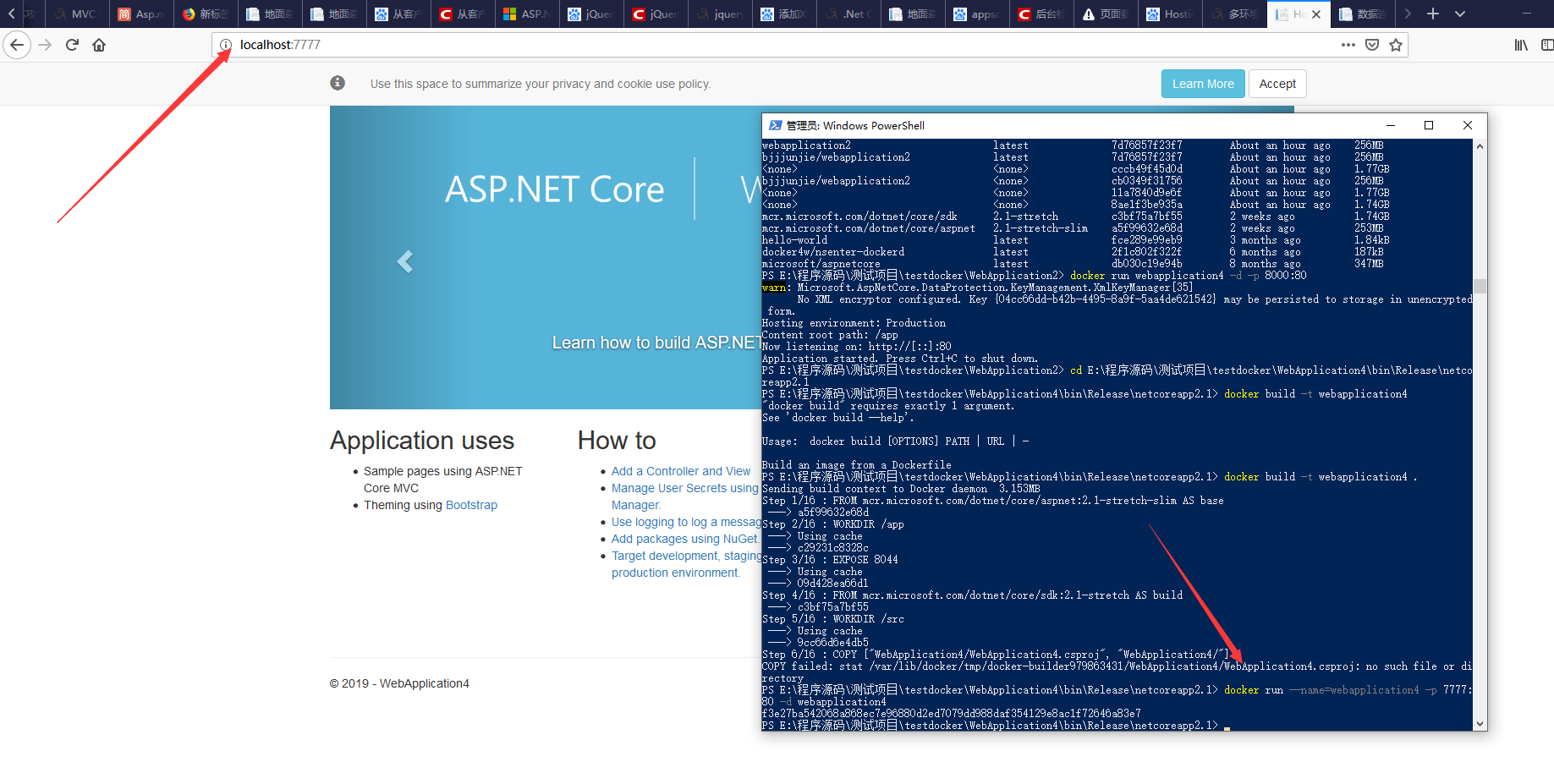Switch to the 数据 tab

(1363, 14)
